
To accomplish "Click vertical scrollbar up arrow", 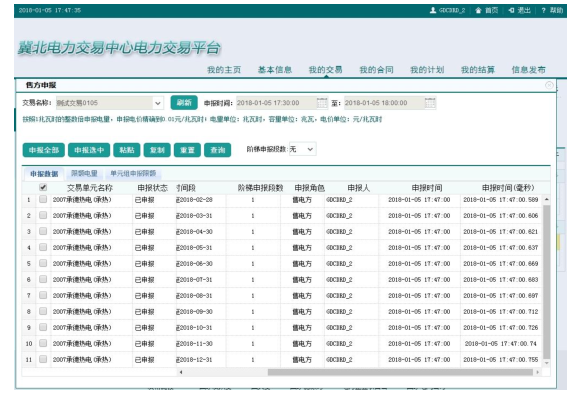I will [x=547, y=199].
